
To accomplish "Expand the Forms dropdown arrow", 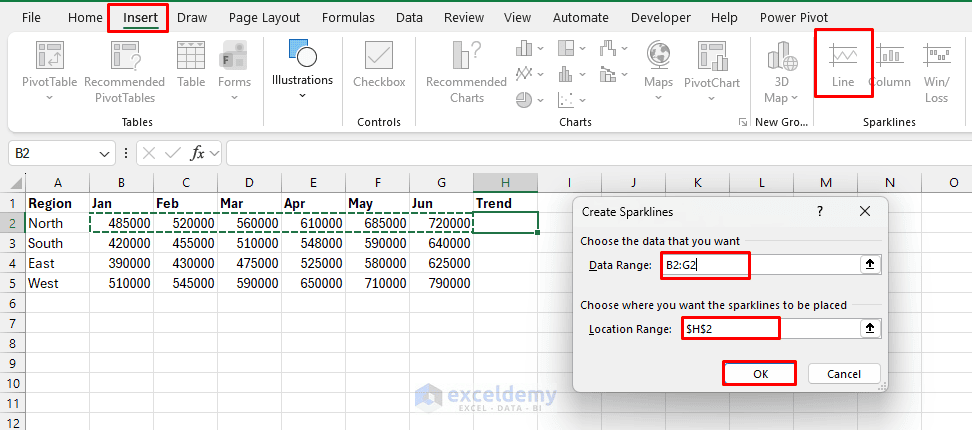I will coord(234,97).
